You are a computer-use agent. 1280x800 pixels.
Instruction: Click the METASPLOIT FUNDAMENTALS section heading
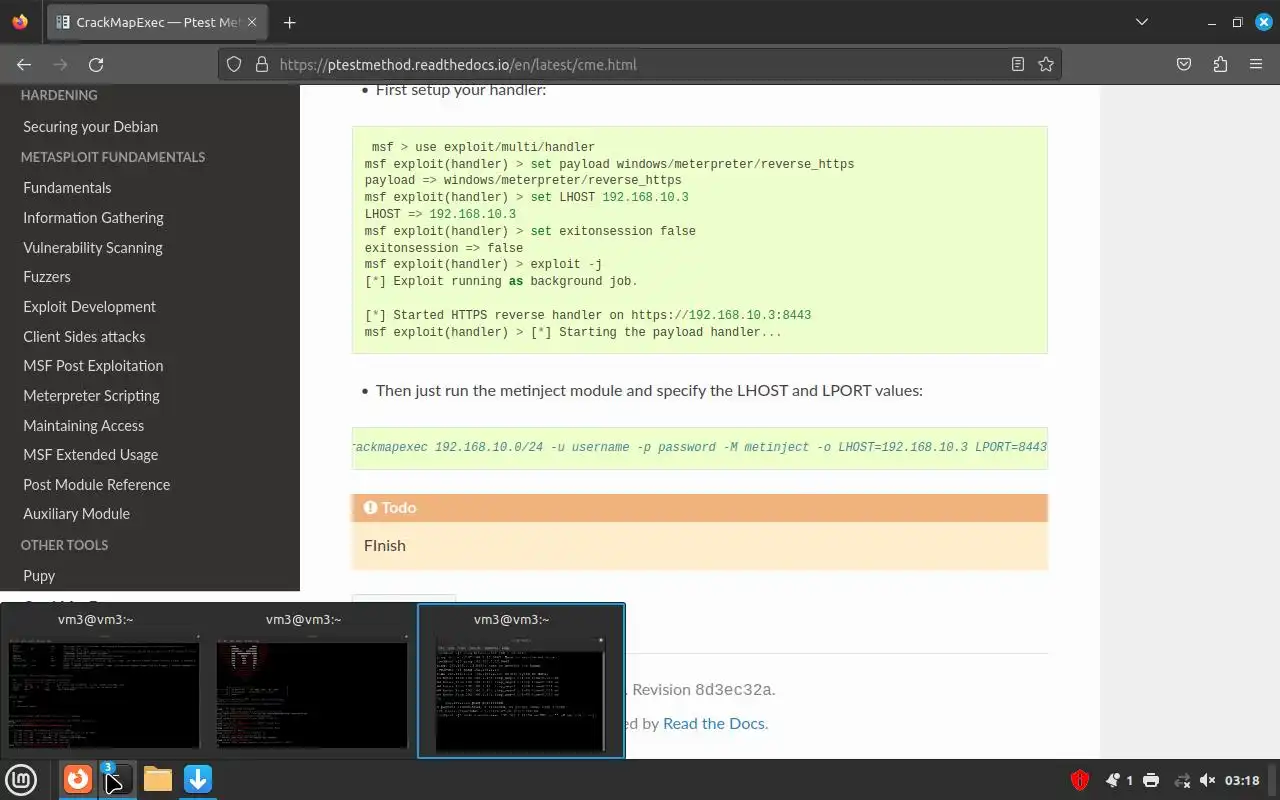pos(113,157)
